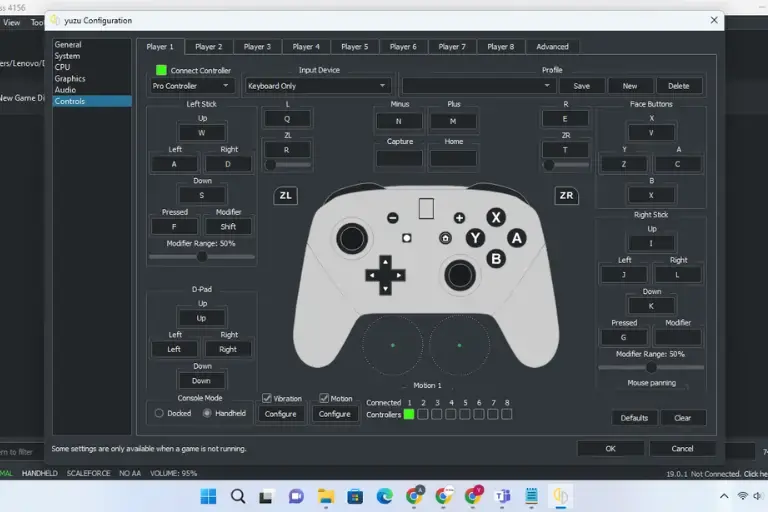Show hidden tray icons chevron
The width and height of the screenshot is (768, 512).
click(724, 496)
